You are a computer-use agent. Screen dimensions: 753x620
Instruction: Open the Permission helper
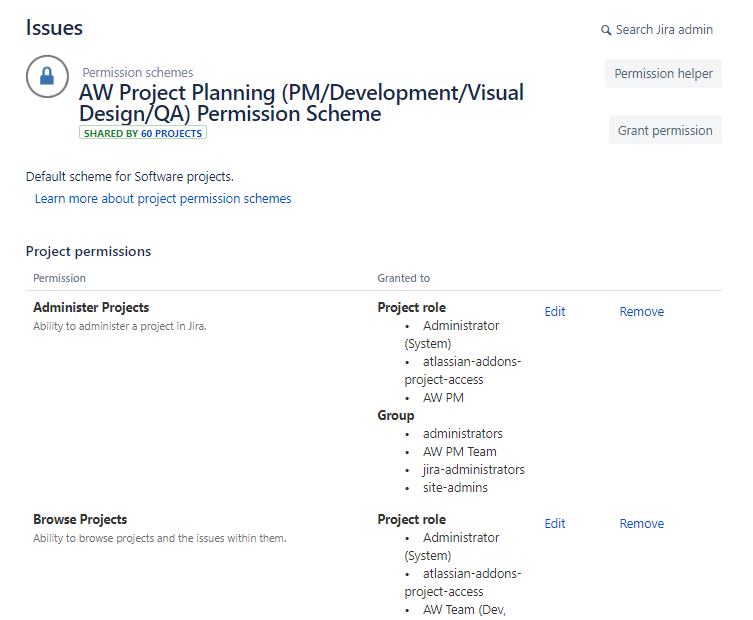[663, 73]
